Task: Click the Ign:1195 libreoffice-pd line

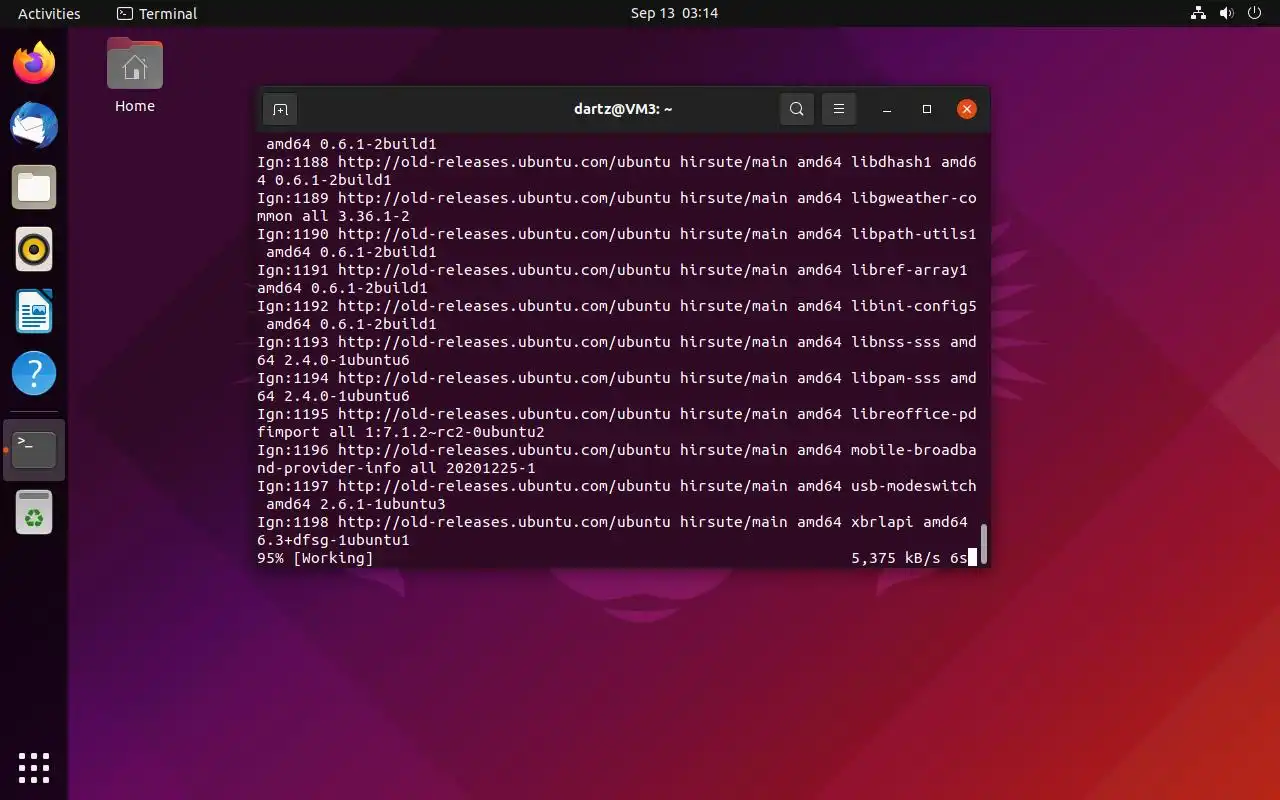Action: pyautogui.click(x=617, y=414)
